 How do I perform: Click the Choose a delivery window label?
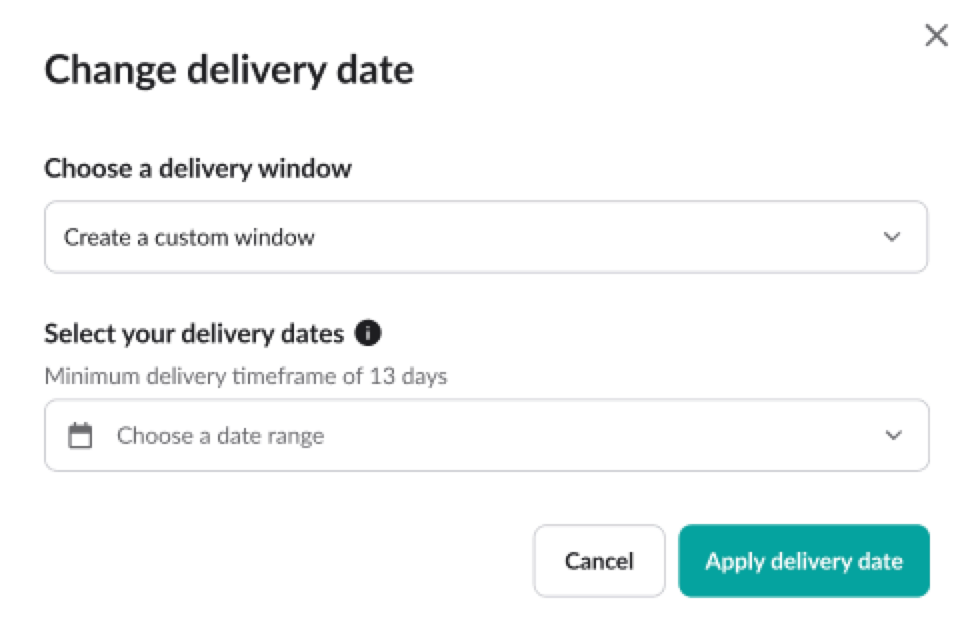(197, 168)
